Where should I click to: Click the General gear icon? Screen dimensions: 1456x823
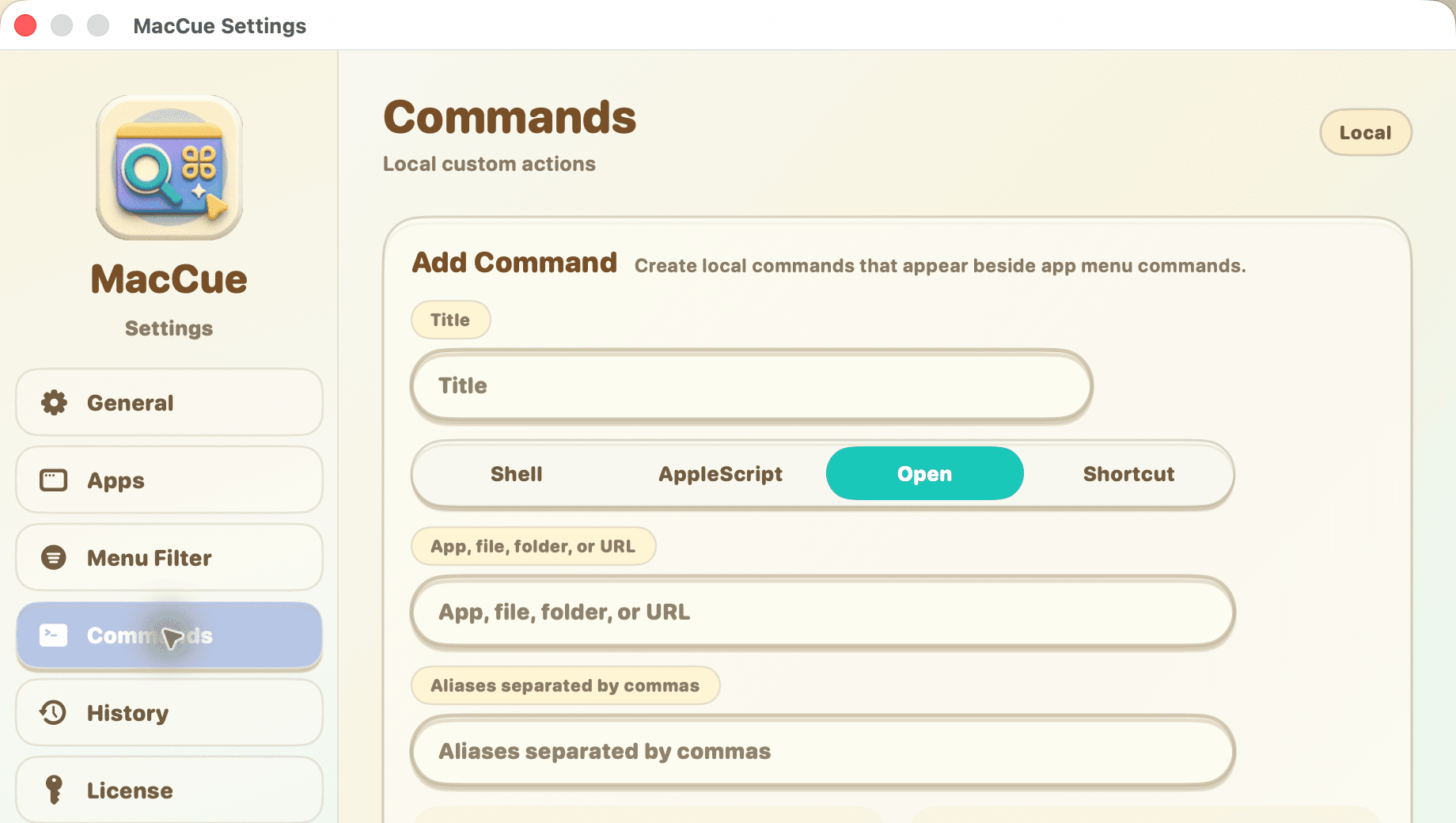click(54, 402)
